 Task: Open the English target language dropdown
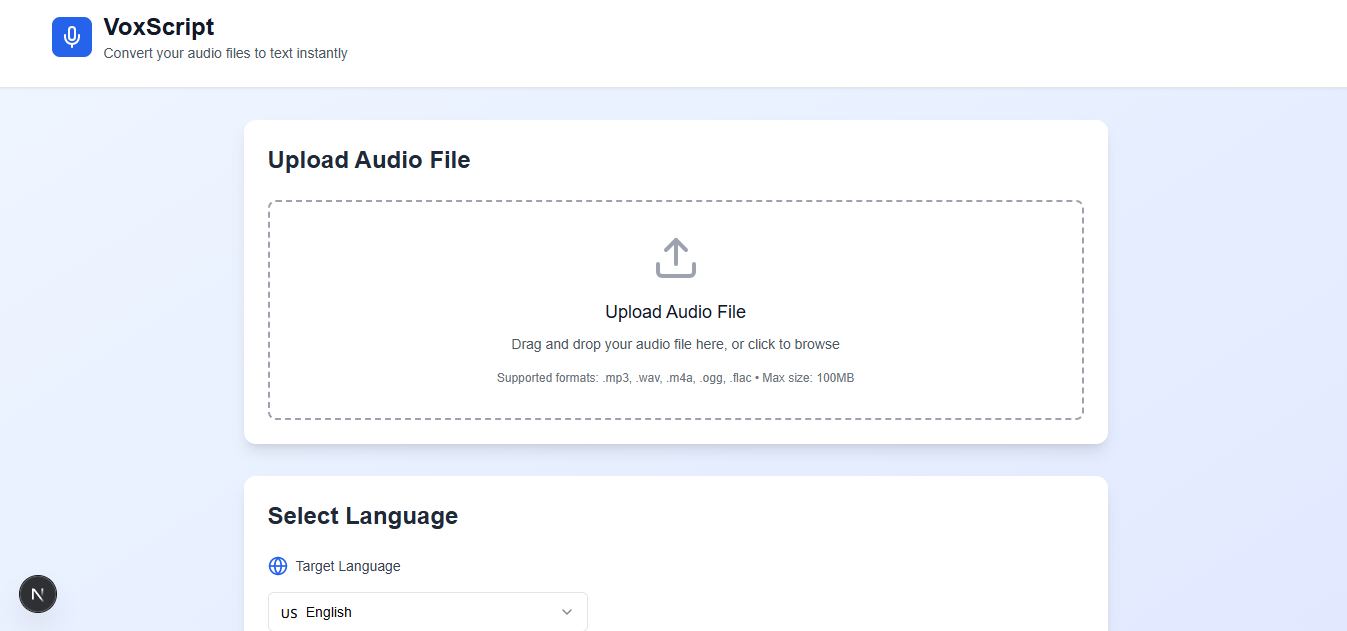click(428, 612)
